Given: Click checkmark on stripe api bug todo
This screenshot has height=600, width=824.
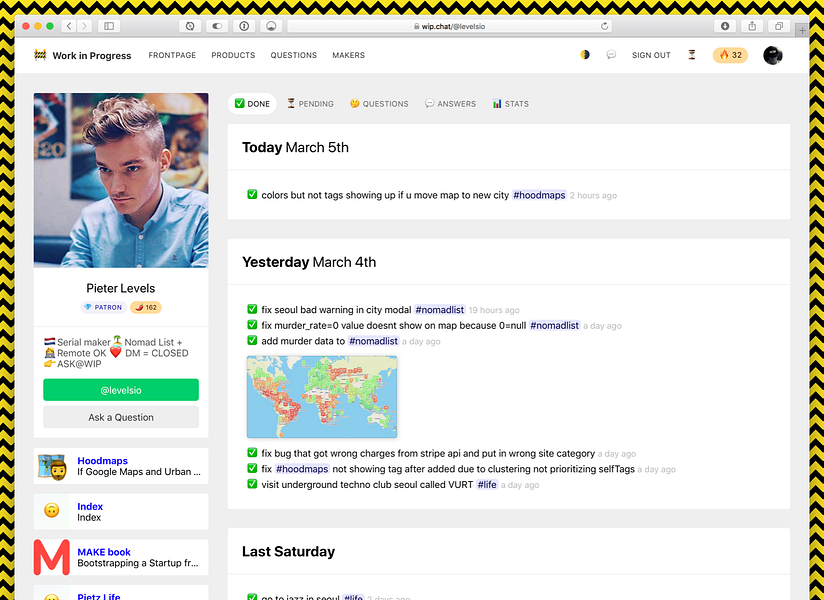Looking at the screenshot, I should coord(252,453).
